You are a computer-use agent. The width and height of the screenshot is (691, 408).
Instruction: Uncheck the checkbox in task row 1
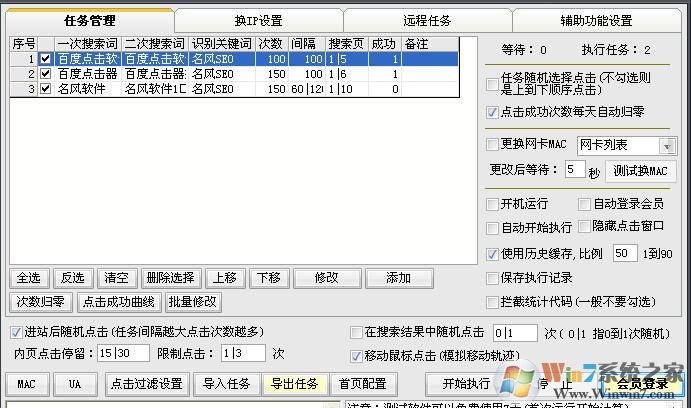pos(45,59)
